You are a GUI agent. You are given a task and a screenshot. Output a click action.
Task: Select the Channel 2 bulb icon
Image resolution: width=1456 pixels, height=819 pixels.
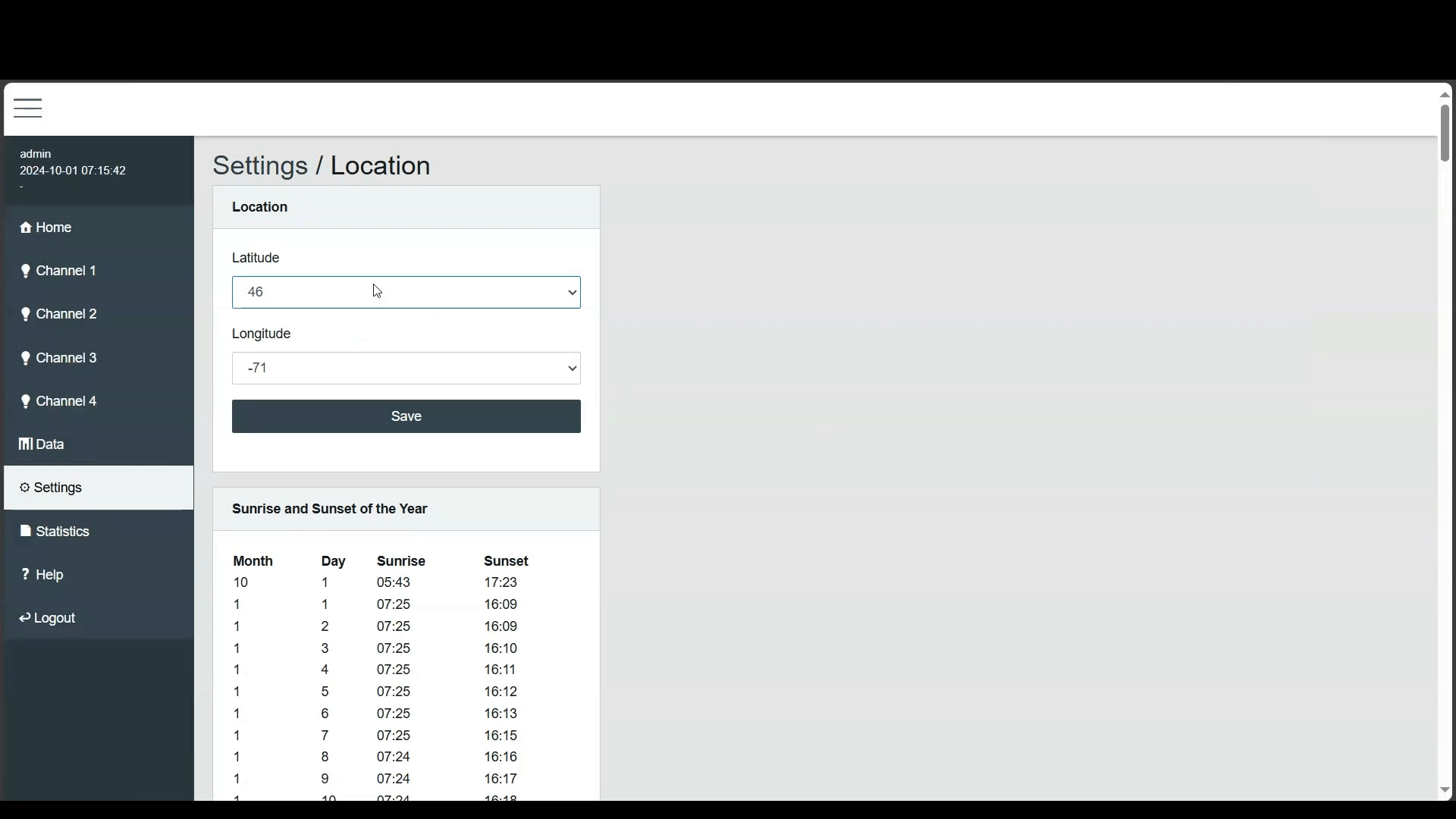tap(25, 314)
